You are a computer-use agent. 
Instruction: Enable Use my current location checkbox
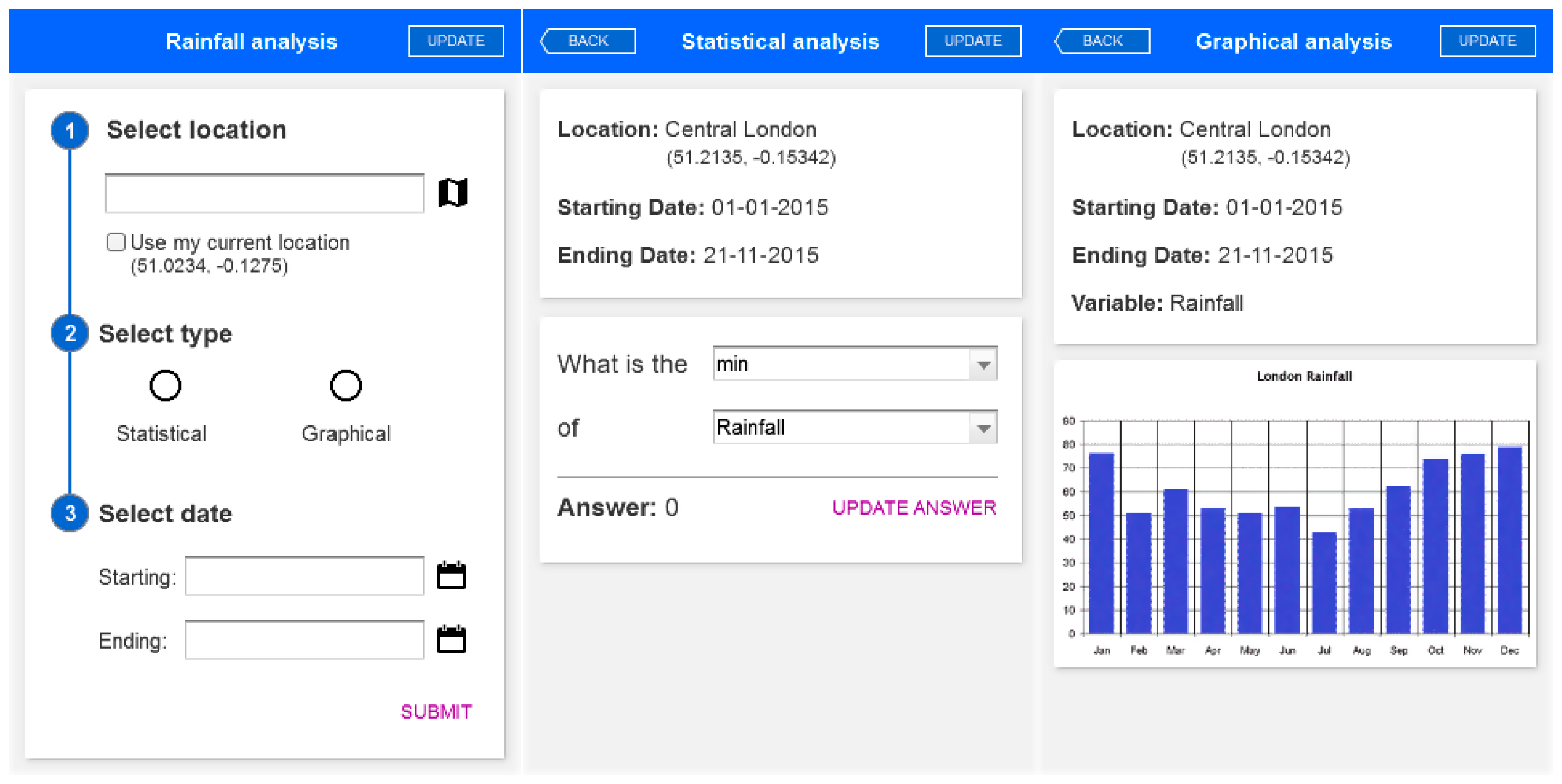point(116,243)
